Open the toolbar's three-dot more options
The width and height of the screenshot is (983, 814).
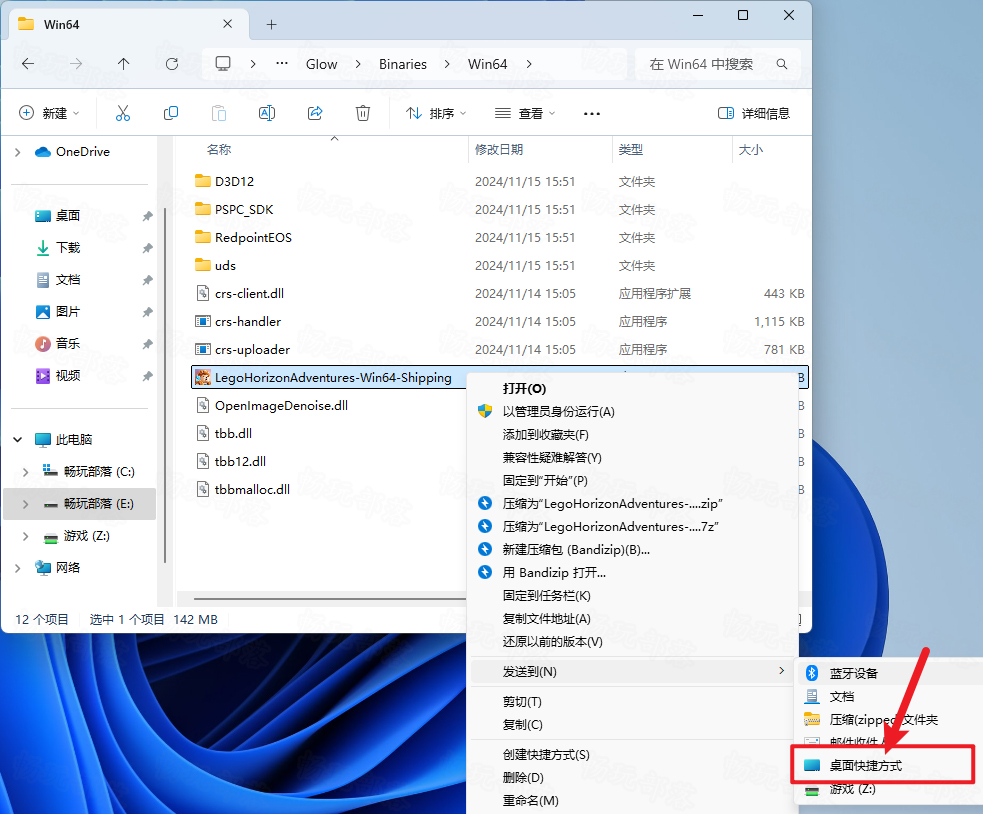coord(592,114)
